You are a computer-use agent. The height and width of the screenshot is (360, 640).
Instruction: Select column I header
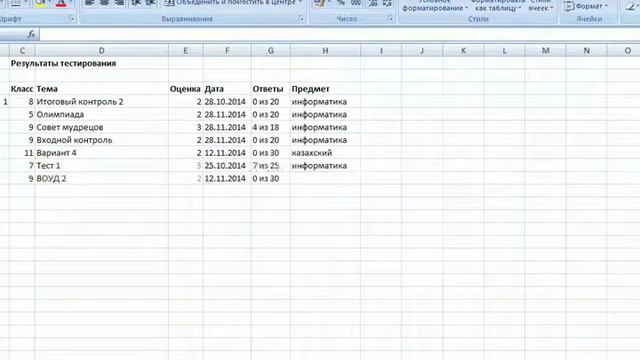click(381, 51)
